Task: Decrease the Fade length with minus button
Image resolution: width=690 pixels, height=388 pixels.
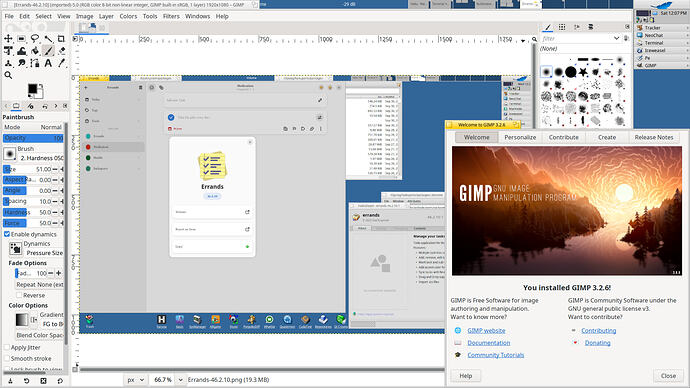Action: 51,273
